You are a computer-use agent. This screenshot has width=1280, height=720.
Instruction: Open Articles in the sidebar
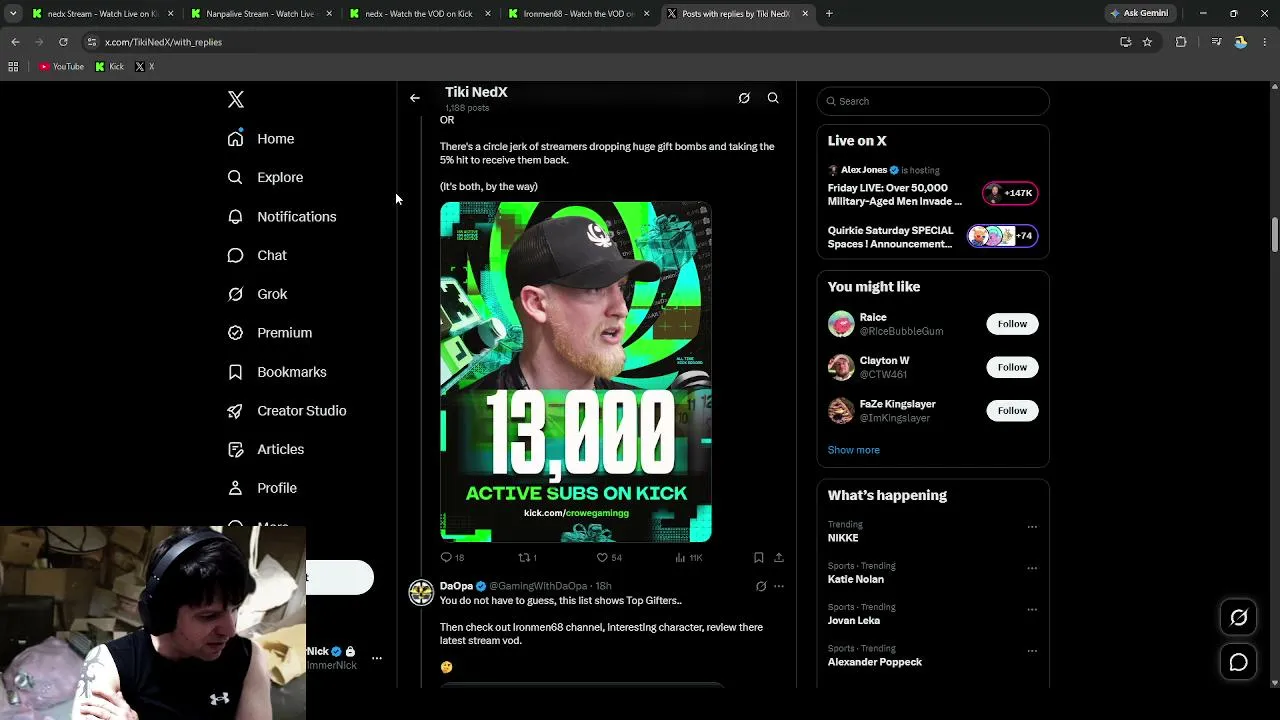(266, 450)
